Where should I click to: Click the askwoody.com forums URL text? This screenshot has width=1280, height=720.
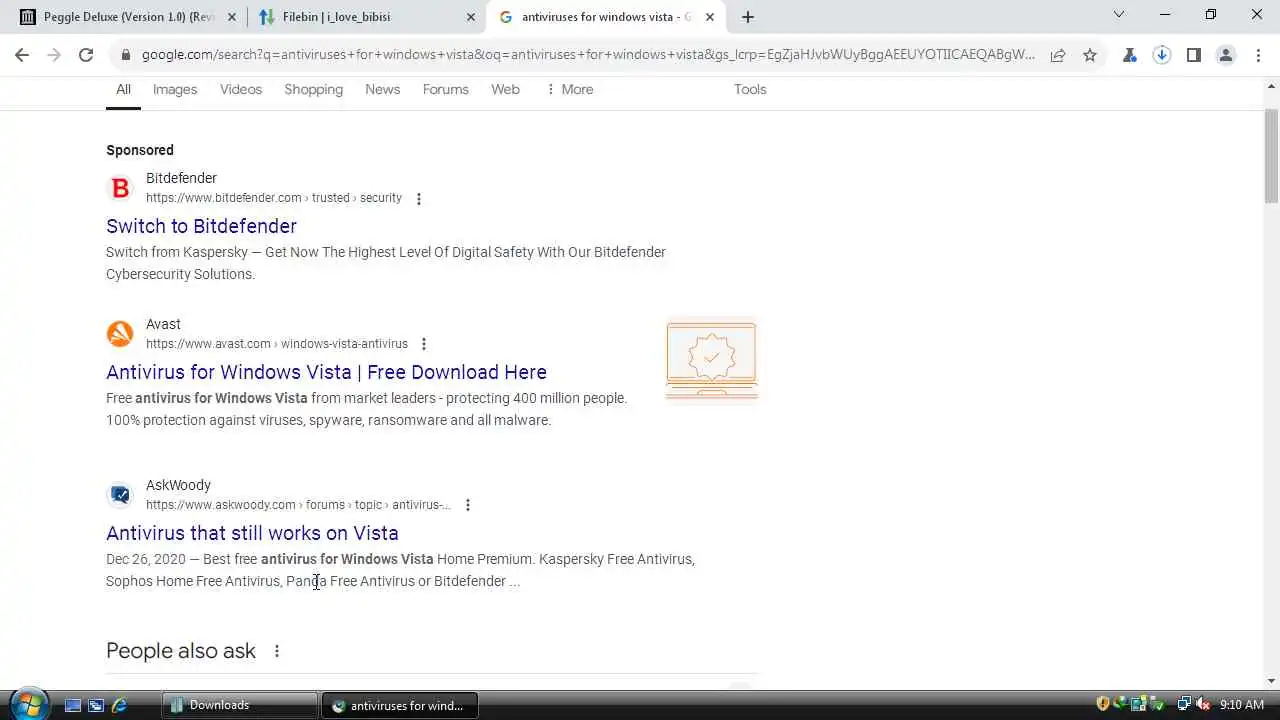[298, 505]
